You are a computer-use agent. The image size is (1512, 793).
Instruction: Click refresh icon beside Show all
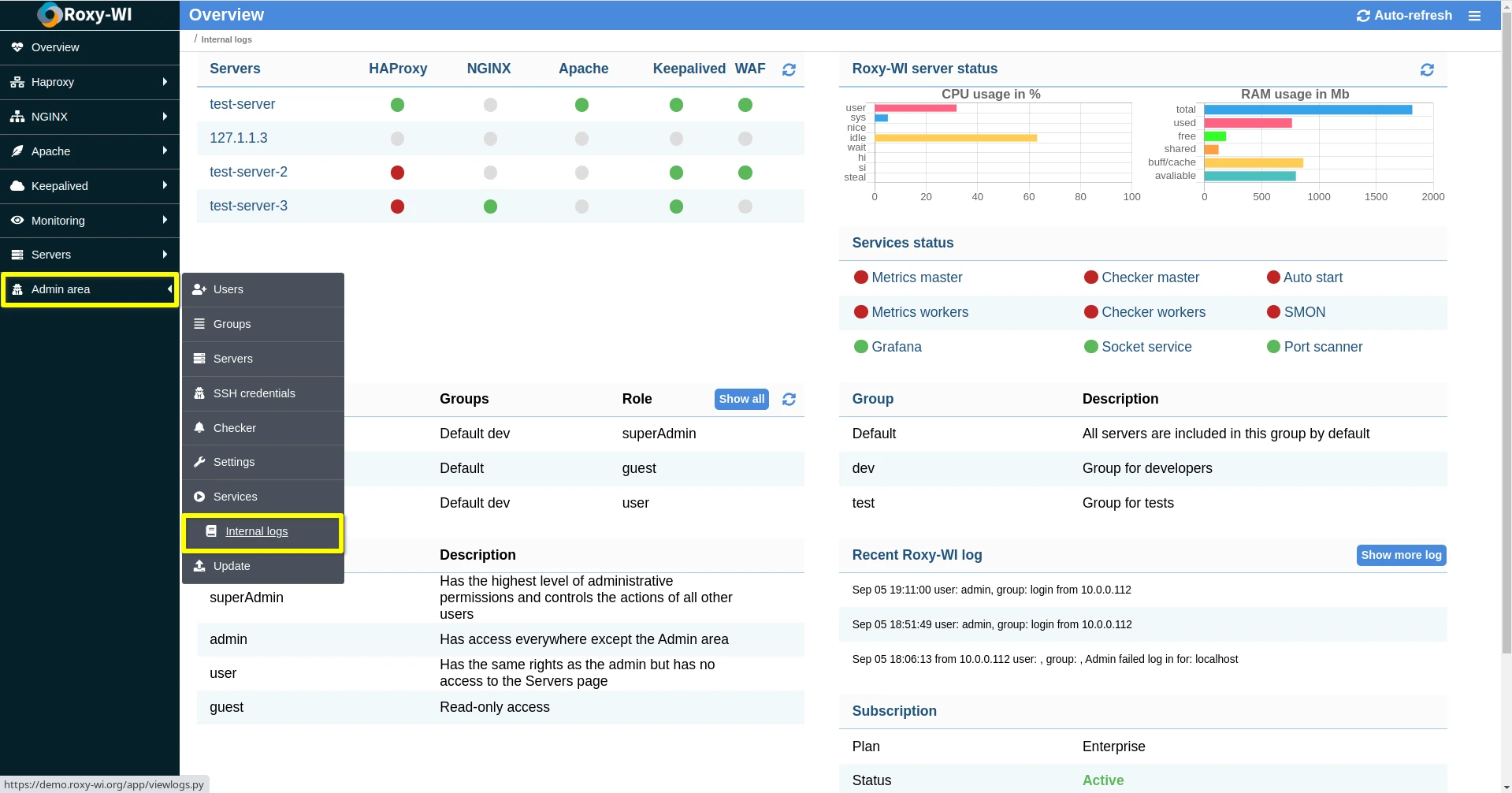coord(789,400)
